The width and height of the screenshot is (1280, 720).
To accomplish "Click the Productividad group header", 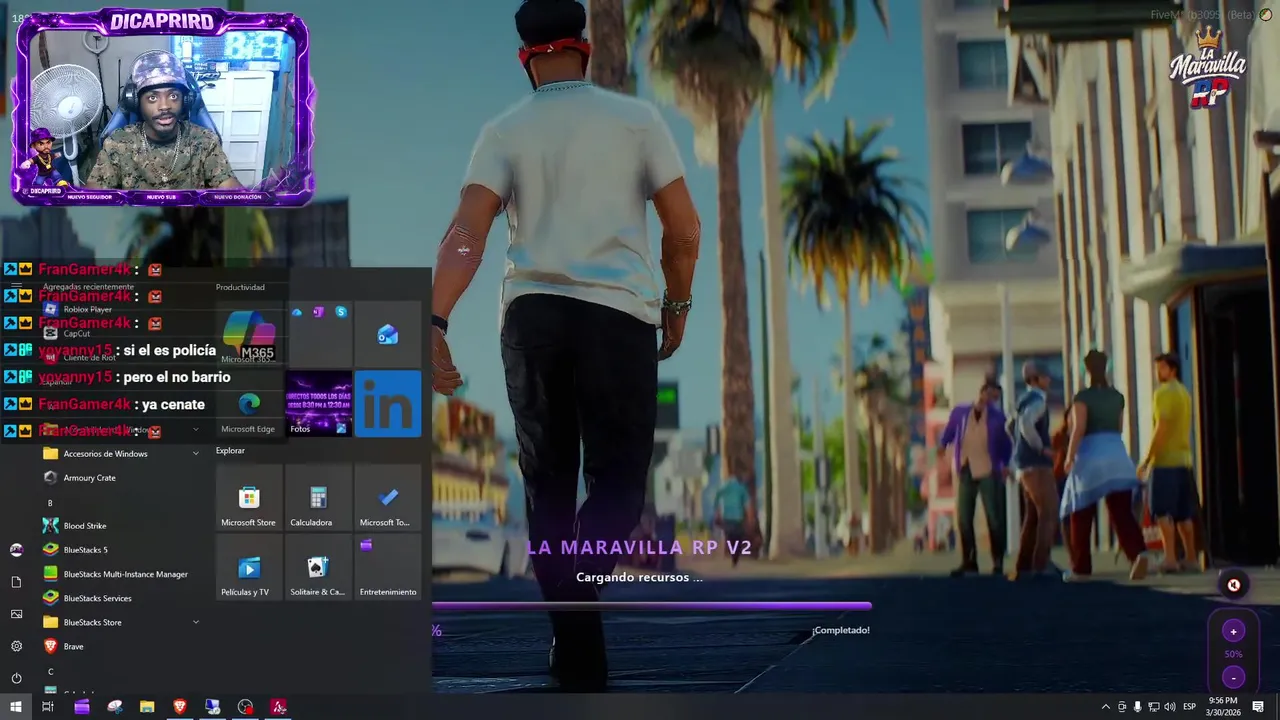I will coord(240,287).
